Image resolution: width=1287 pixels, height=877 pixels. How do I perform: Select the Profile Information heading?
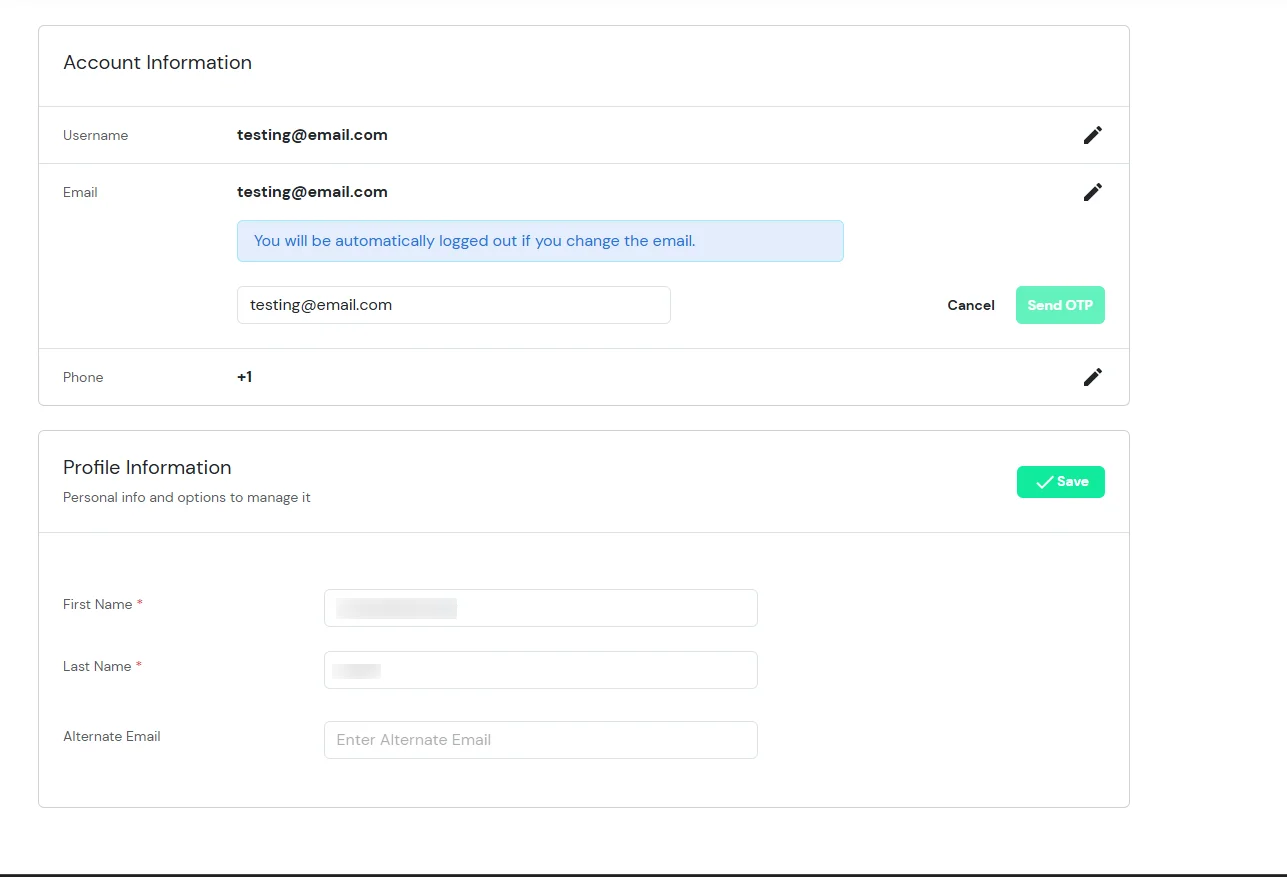(147, 467)
